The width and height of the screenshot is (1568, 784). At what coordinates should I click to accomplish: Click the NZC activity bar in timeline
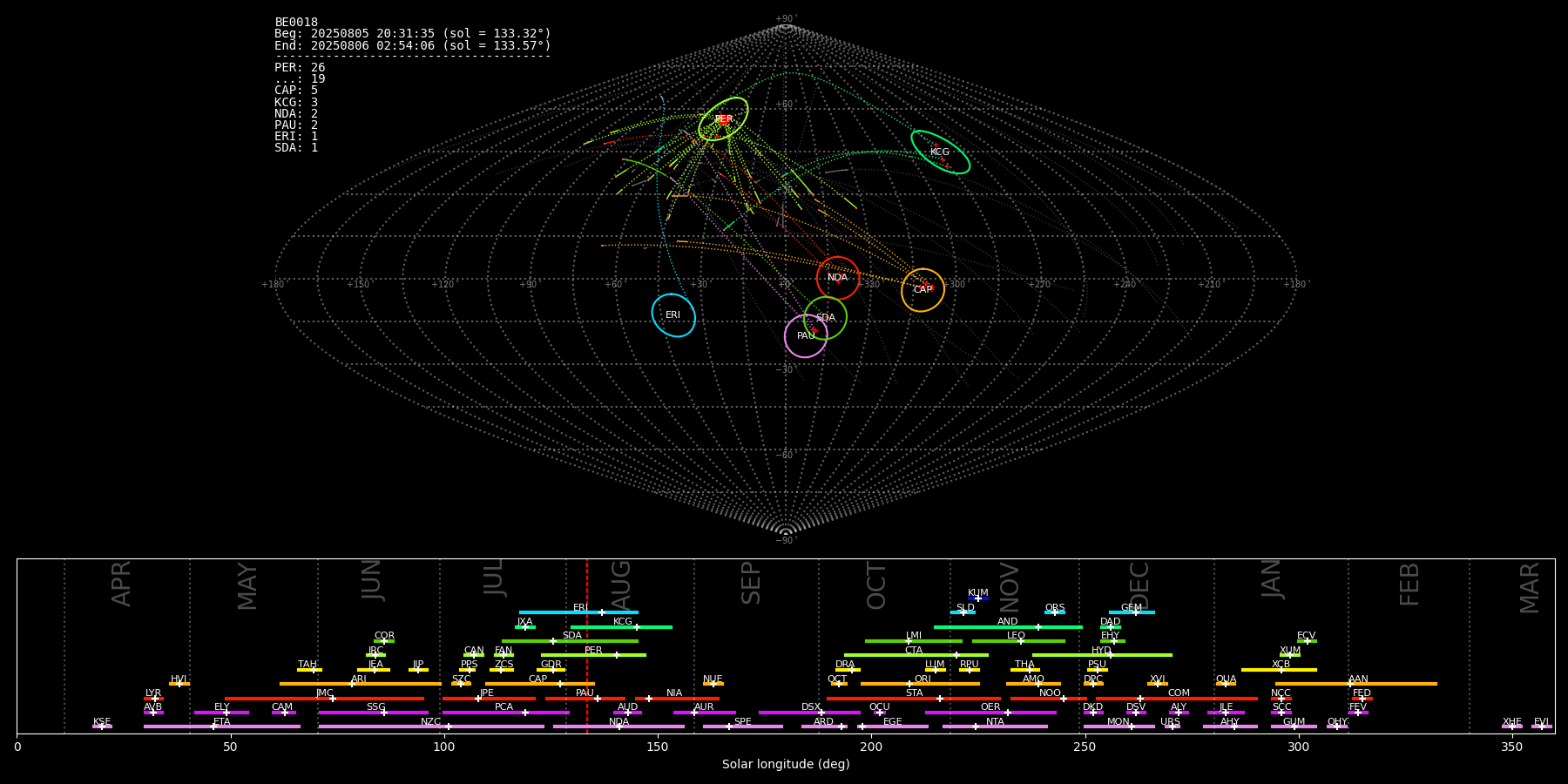[x=431, y=727]
